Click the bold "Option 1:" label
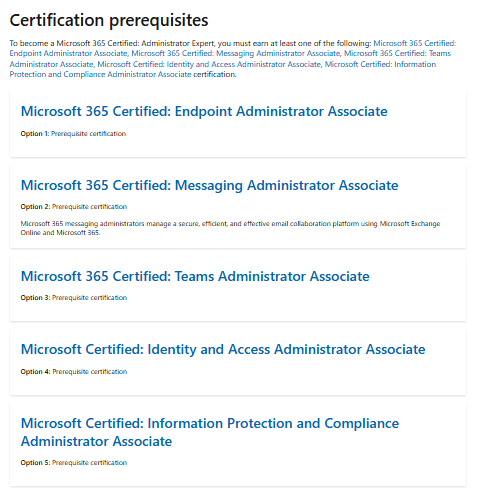Image resolution: width=485 pixels, height=494 pixels. pyautogui.click(x=35, y=134)
